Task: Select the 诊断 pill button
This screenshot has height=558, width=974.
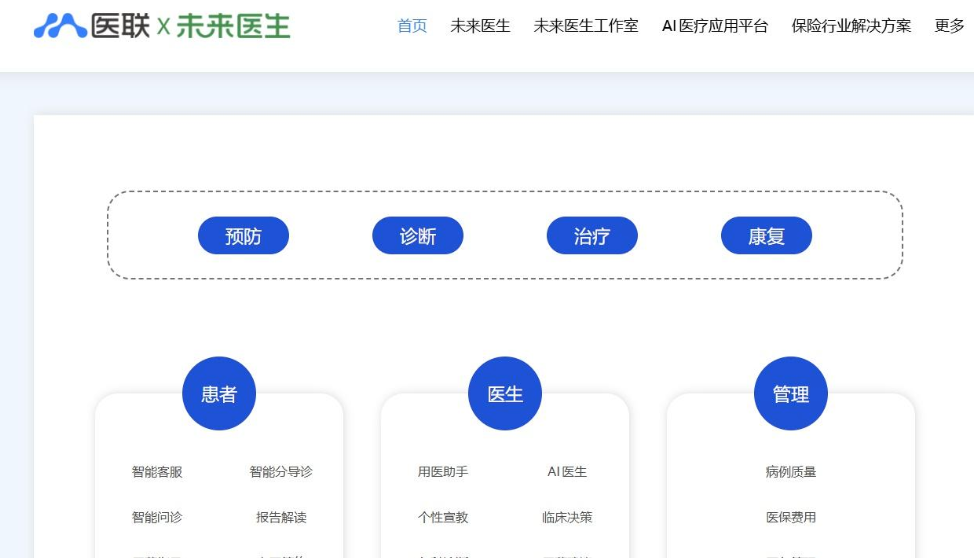Action: tap(418, 236)
